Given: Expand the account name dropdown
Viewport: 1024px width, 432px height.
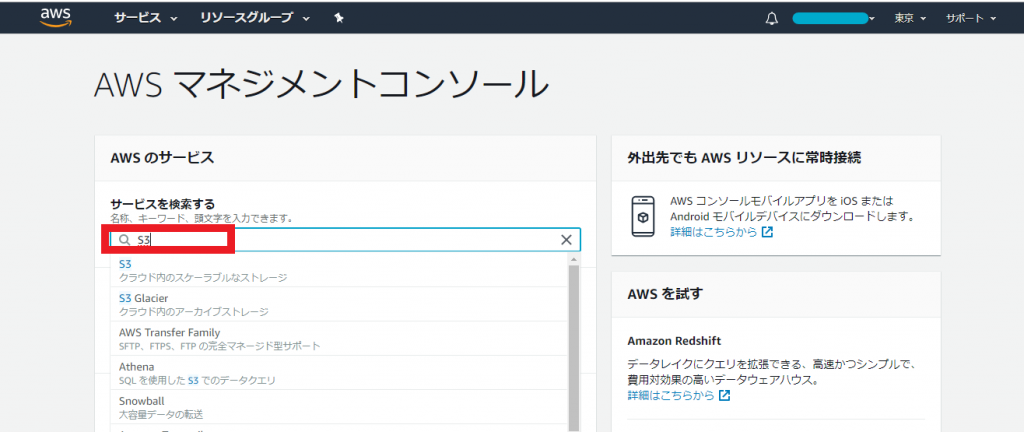Looking at the screenshot, I should pos(834,18).
